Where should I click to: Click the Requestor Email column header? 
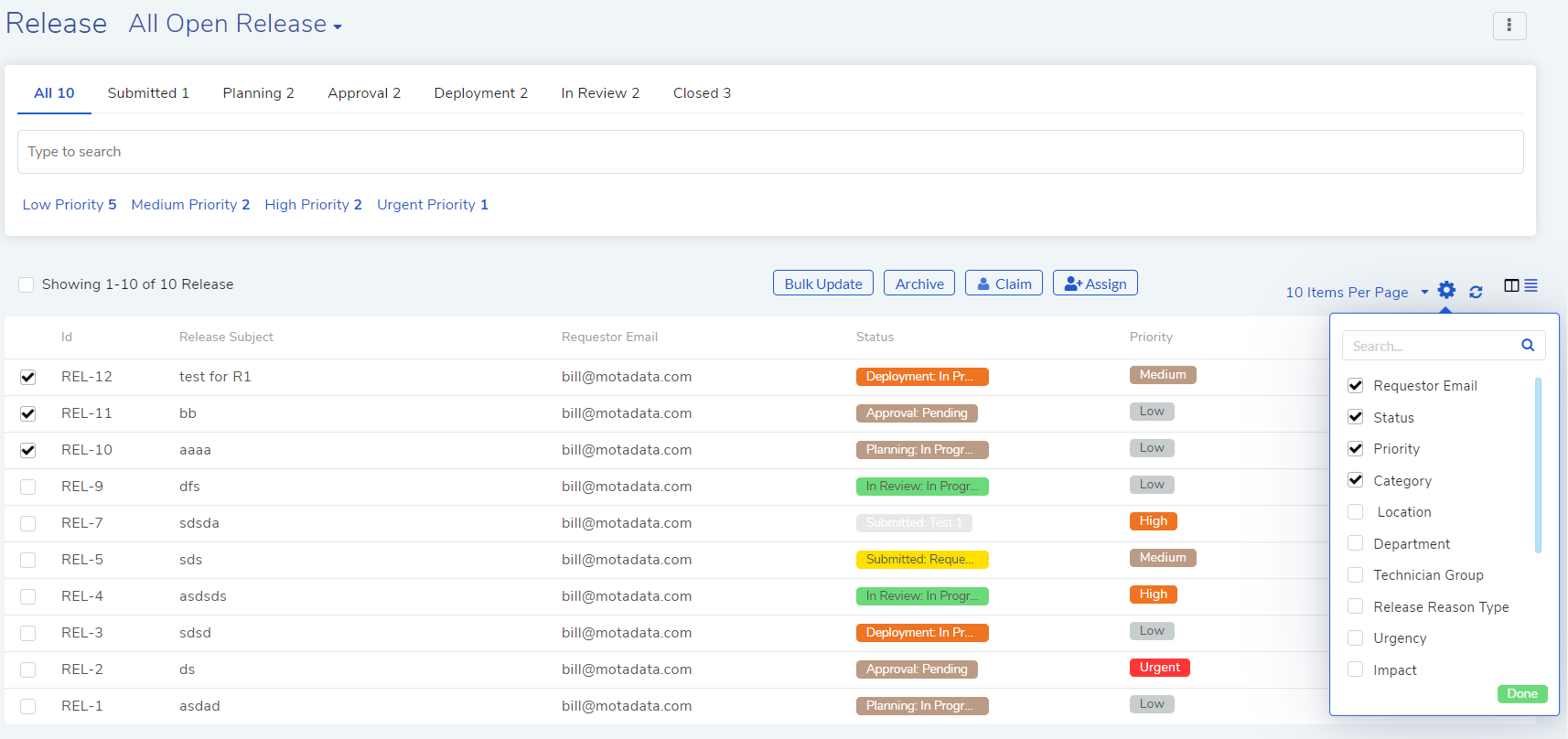609,337
